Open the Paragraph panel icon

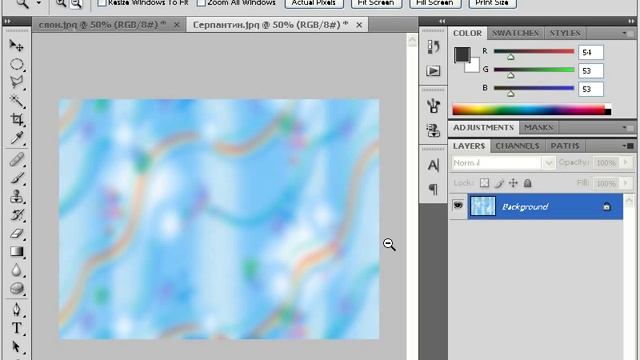tap(433, 189)
